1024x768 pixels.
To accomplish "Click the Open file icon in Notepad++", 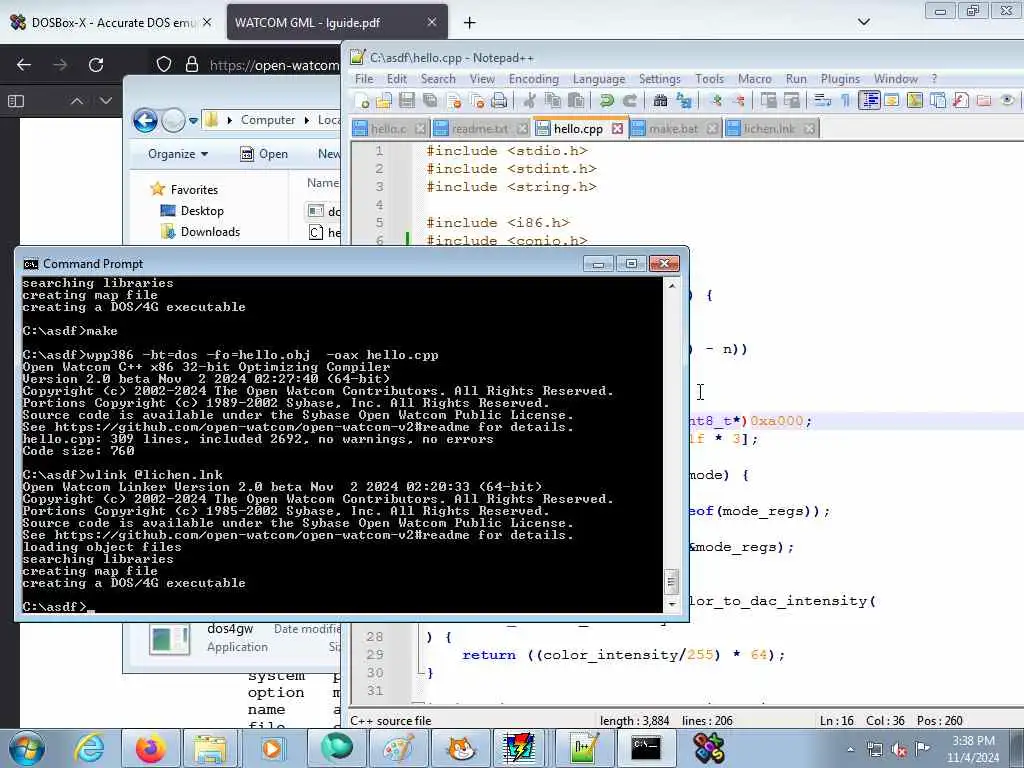I will [384, 100].
